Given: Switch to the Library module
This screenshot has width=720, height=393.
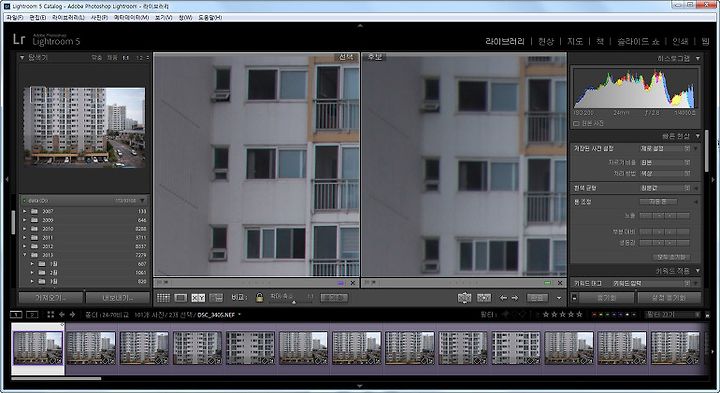Looking at the screenshot, I should pos(505,41).
